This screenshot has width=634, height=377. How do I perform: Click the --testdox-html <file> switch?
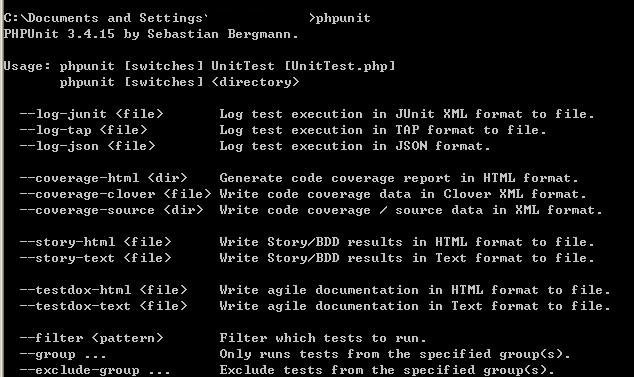pyautogui.click(x=104, y=290)
